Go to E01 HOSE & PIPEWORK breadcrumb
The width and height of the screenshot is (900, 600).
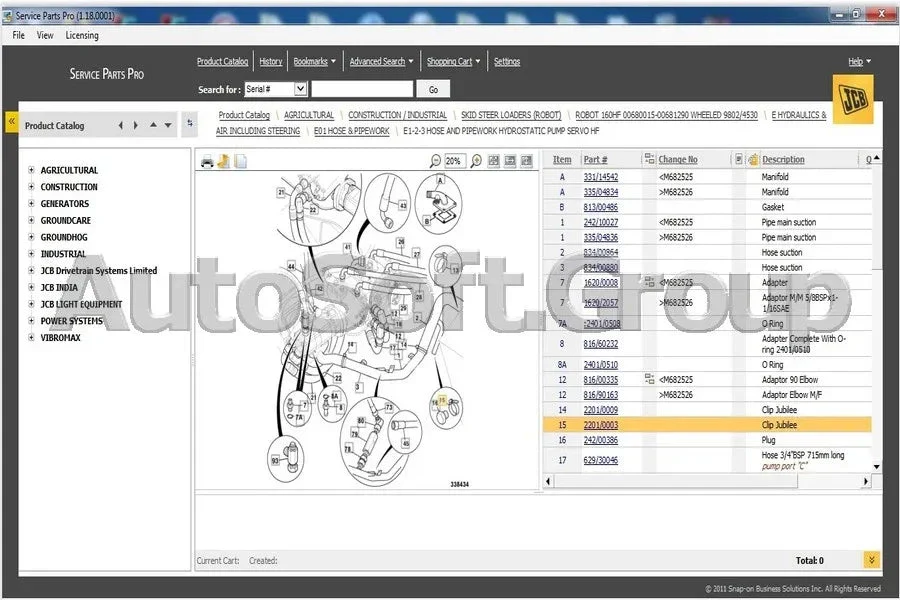point(351,131)
